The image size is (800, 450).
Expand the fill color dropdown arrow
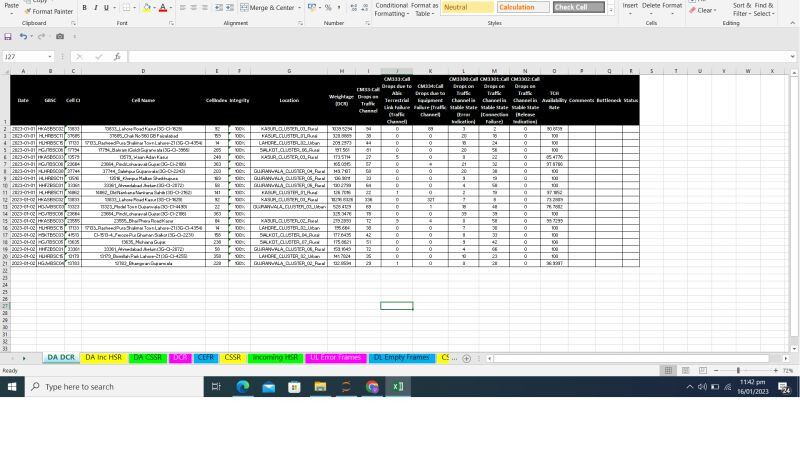pos(154,8)
